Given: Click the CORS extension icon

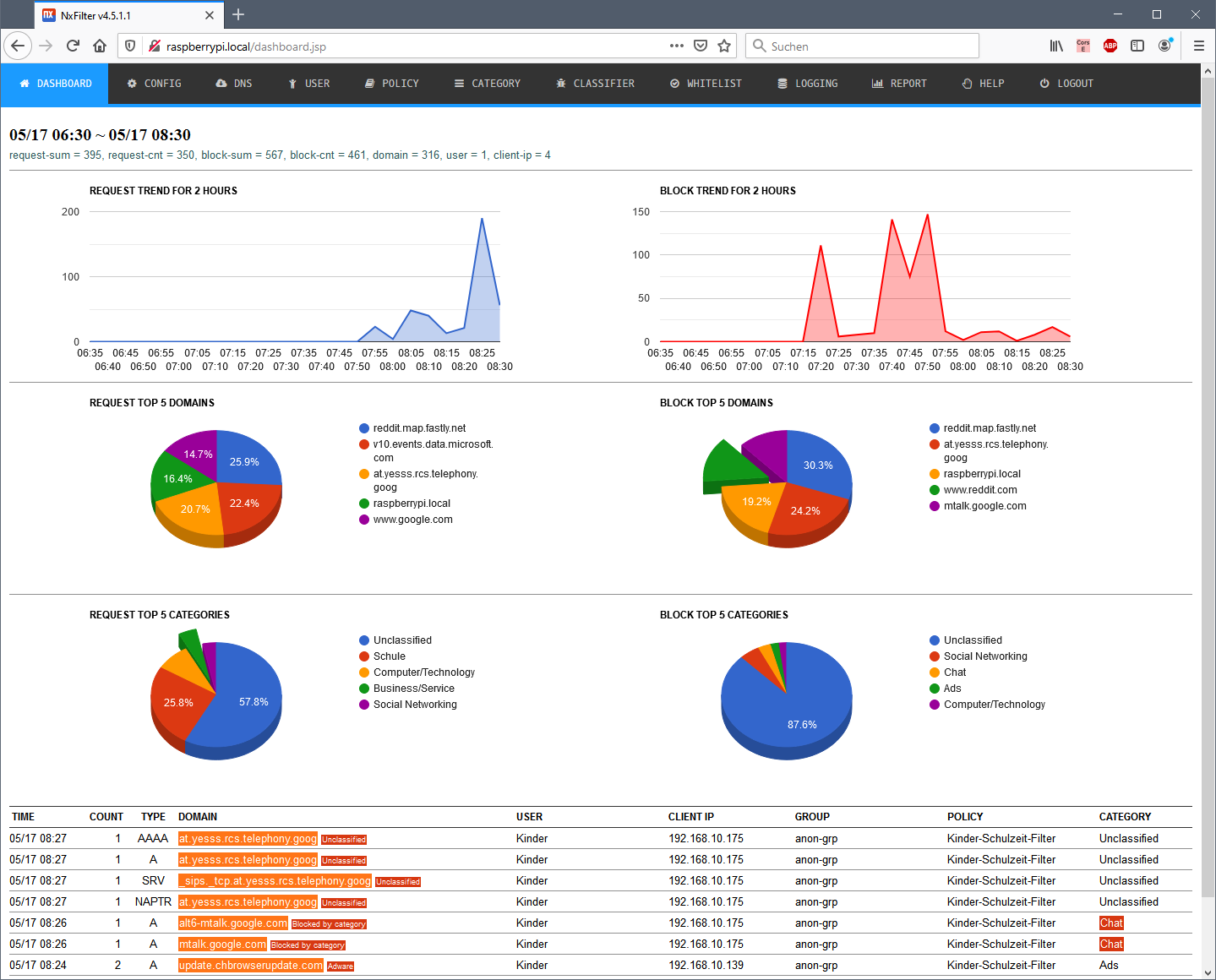Looking at the screenshot, I should 1083,46.
